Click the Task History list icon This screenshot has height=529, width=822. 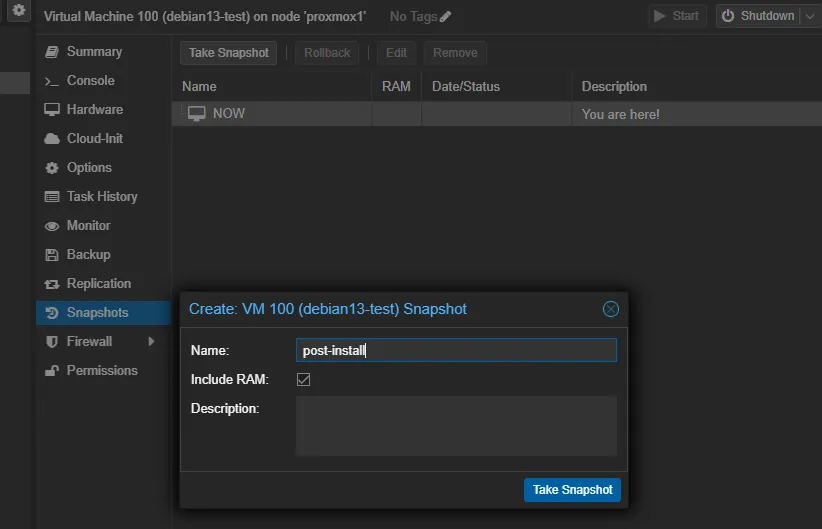[51, 197]
